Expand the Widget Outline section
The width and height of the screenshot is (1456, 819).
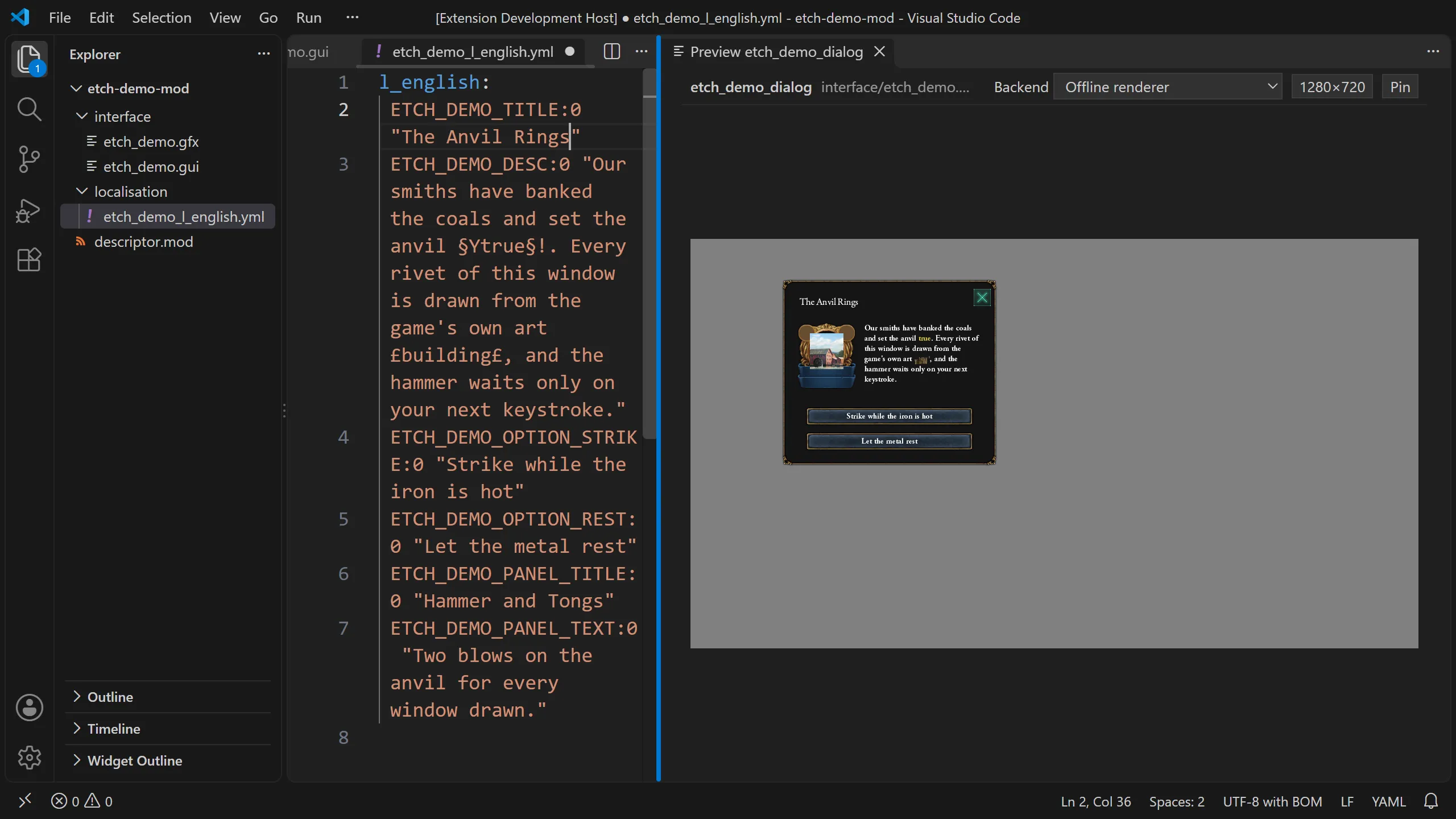tap(167, 760)
